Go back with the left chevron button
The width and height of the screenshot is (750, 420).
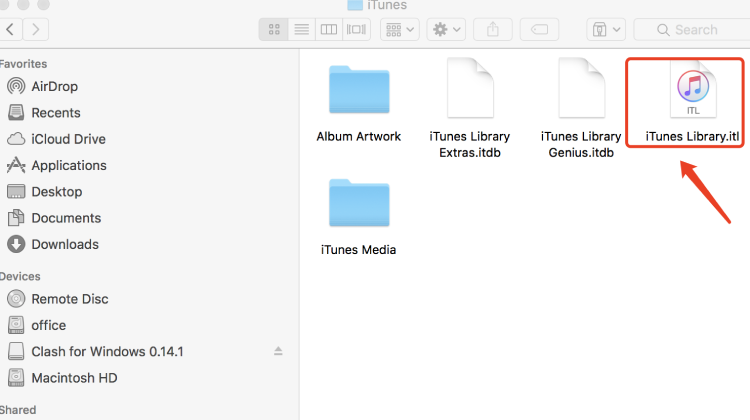[10, 30]
